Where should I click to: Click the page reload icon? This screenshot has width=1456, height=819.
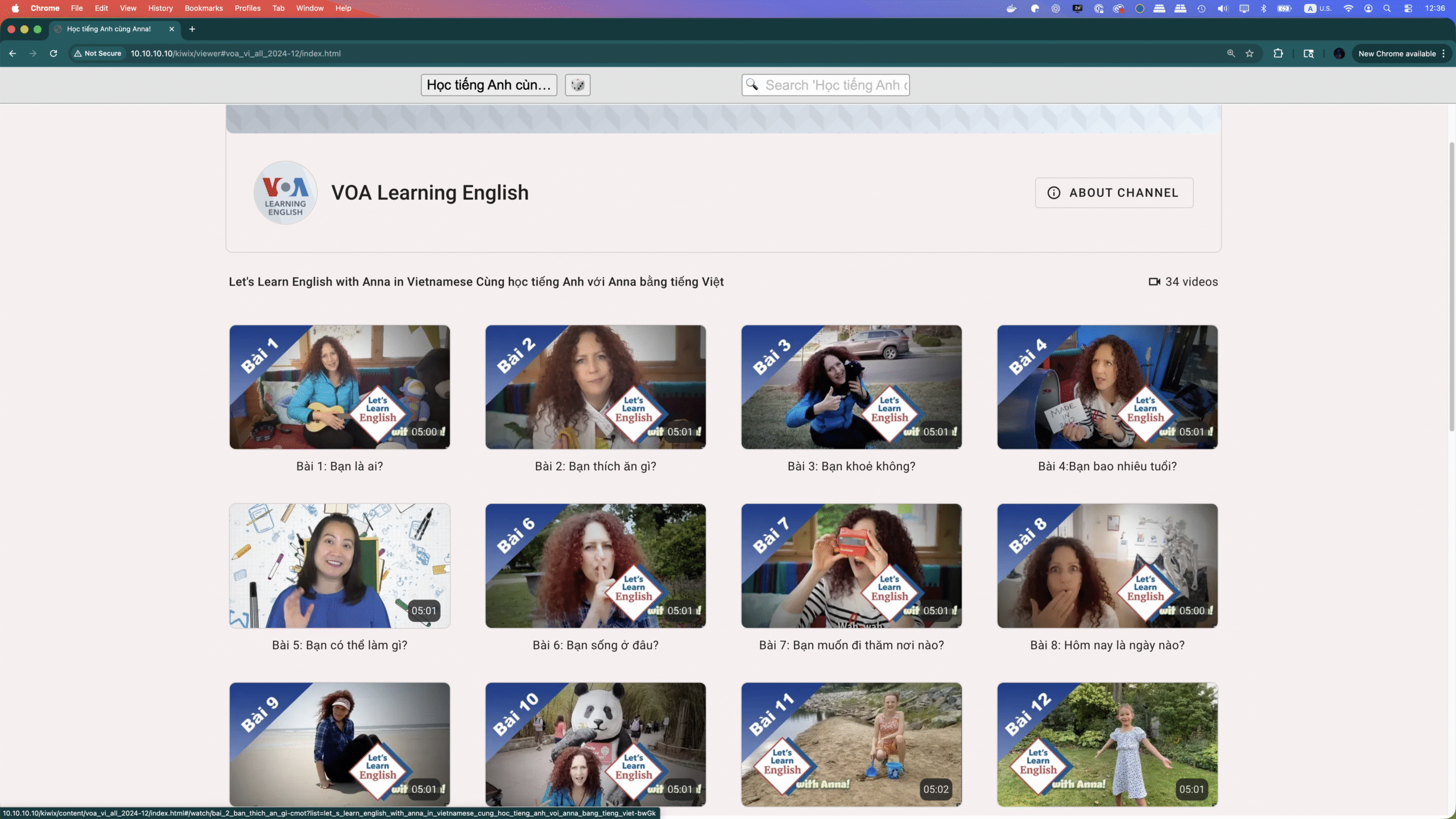(53, 53)
